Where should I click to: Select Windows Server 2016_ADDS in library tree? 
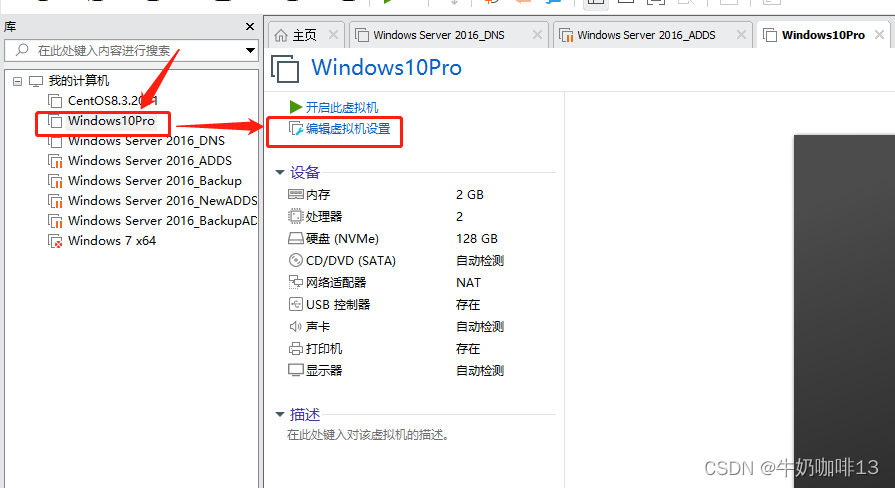150,161
